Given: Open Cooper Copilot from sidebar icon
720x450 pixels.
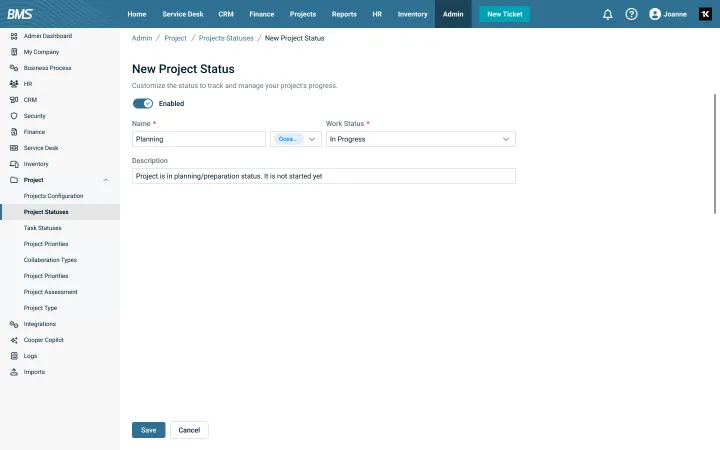Looking at the screenshot, I should (14, 340).
